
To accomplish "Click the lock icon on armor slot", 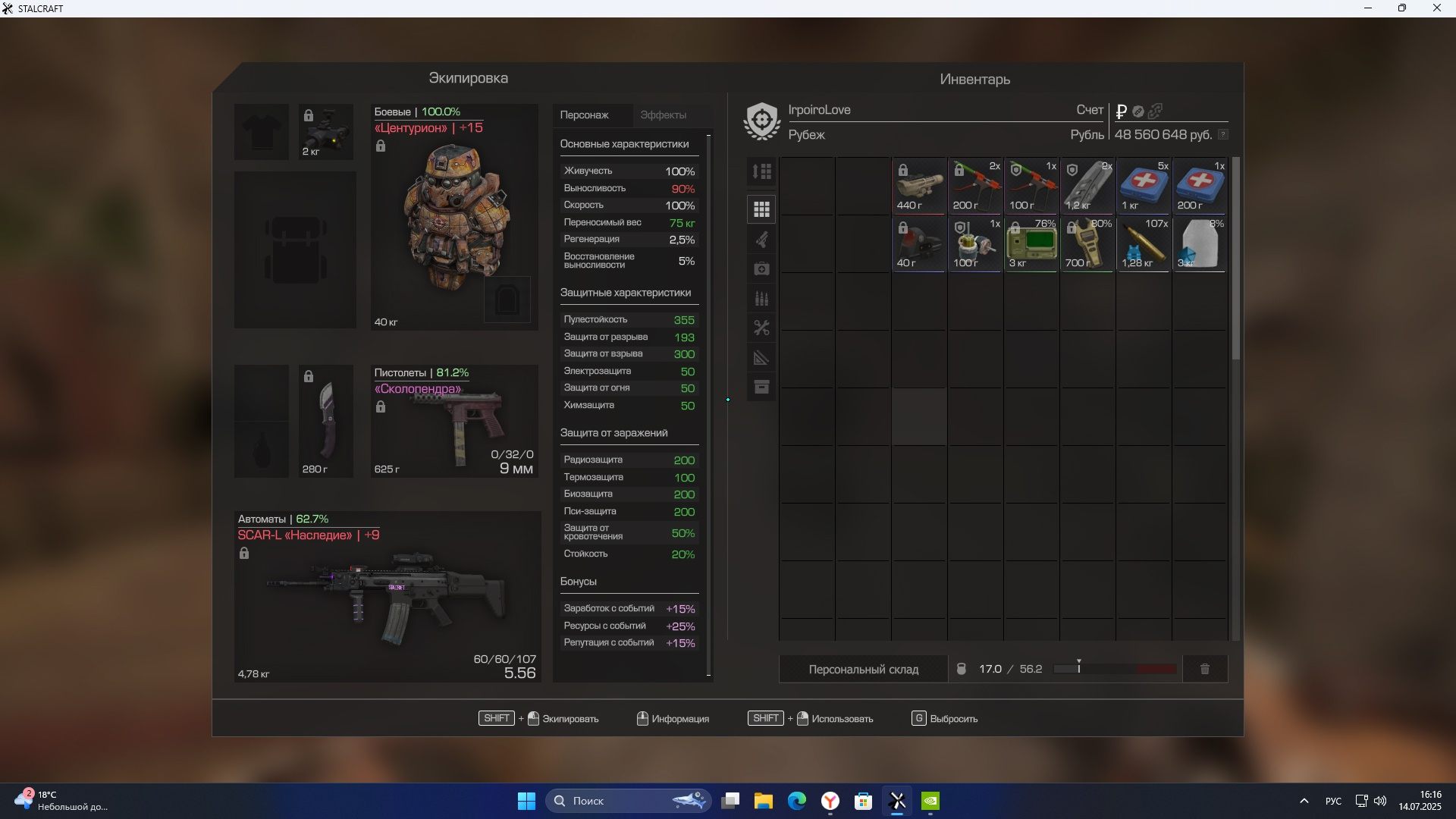I will pos(381,146).
